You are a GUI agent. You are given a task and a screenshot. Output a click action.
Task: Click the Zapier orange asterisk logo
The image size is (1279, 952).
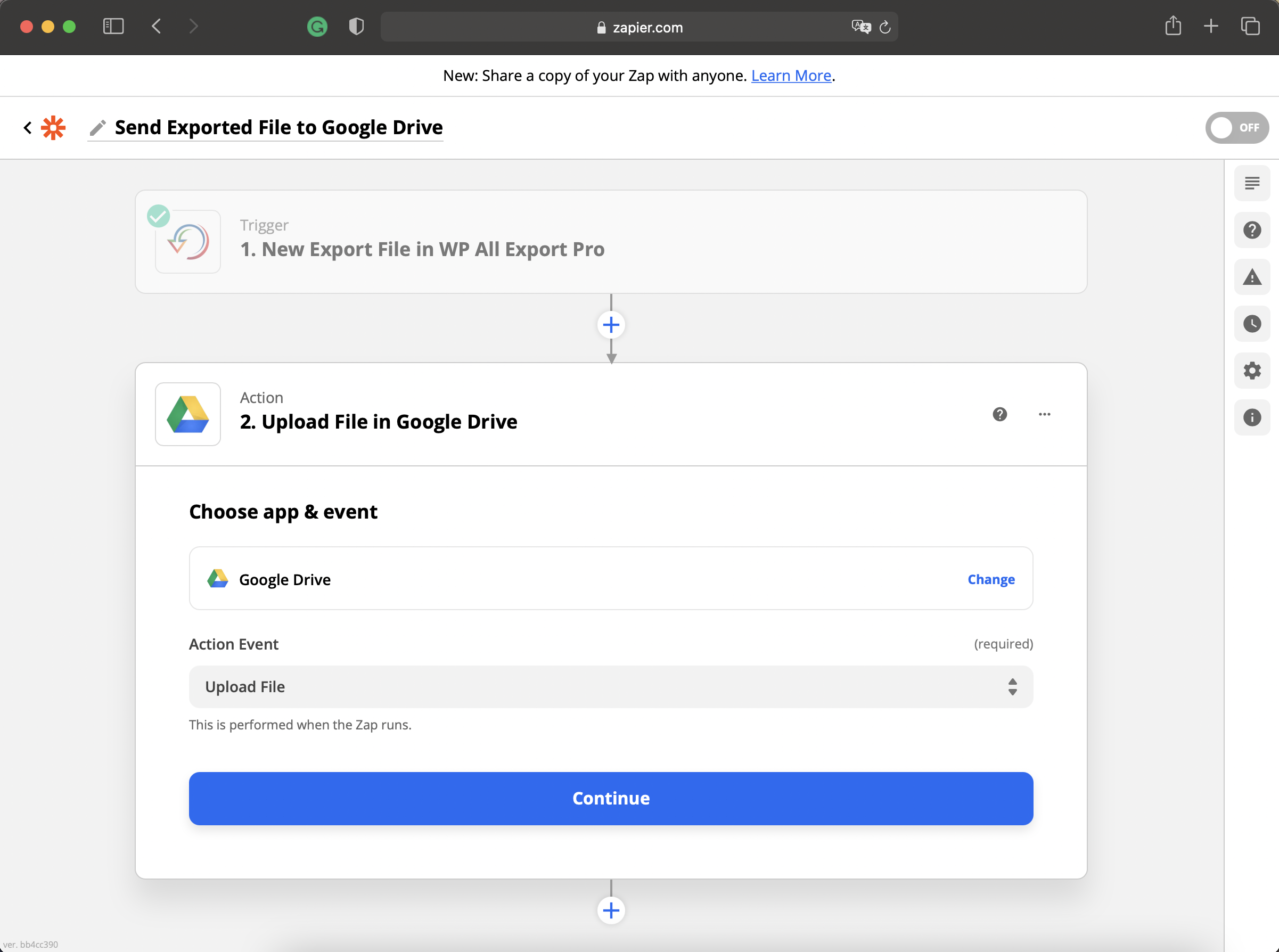(x=53, y=127)
